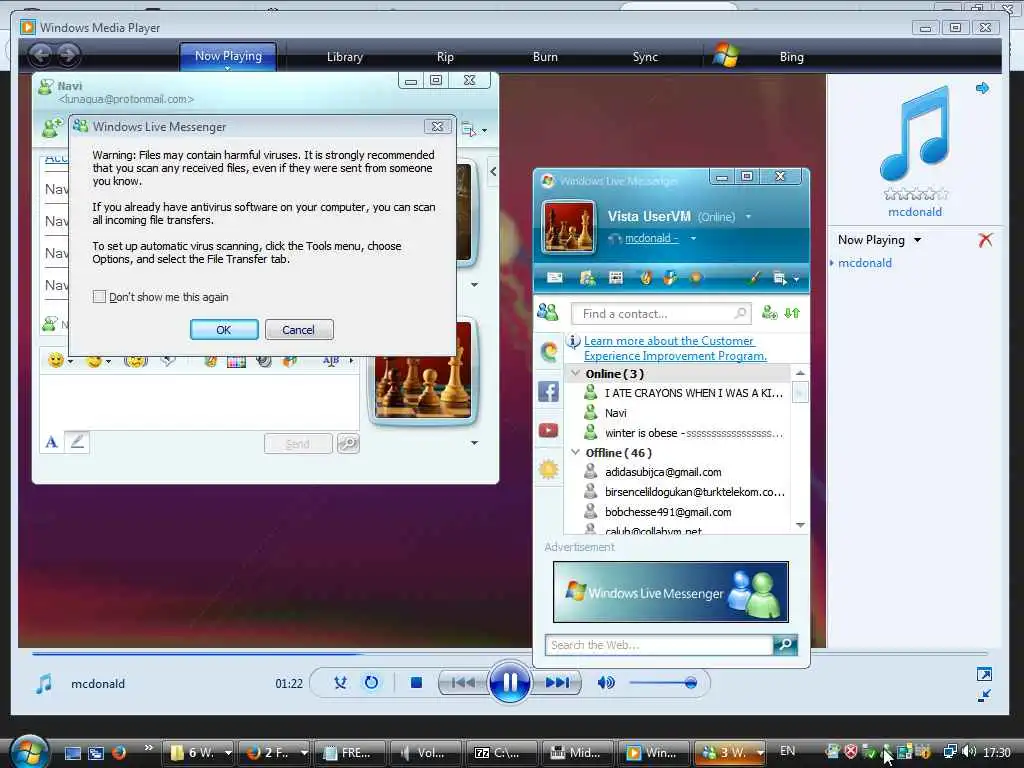
Task: Hide display pictures with the chat collapse arrow
Action: pos(493,172)
